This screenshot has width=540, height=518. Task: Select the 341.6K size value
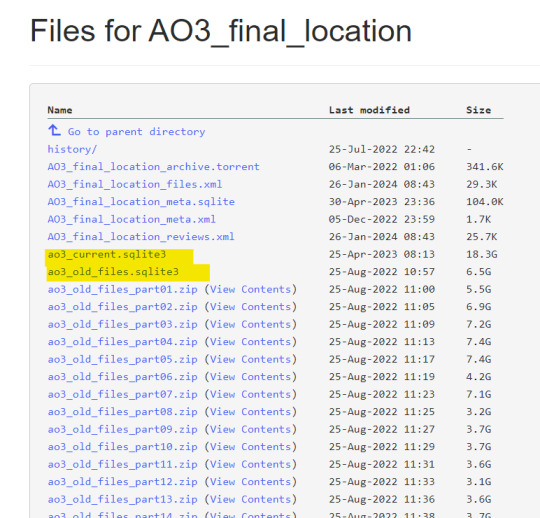485,167
